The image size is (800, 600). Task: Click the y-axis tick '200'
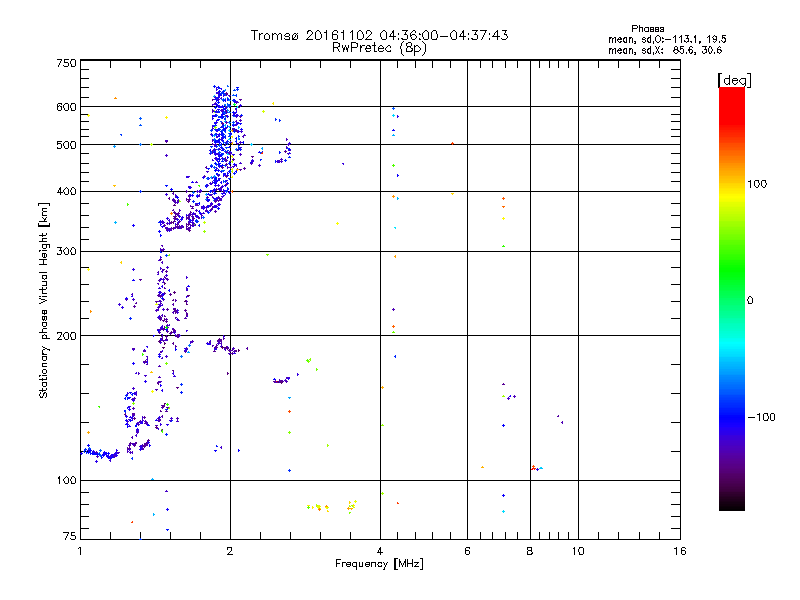(x=66, y=336)
